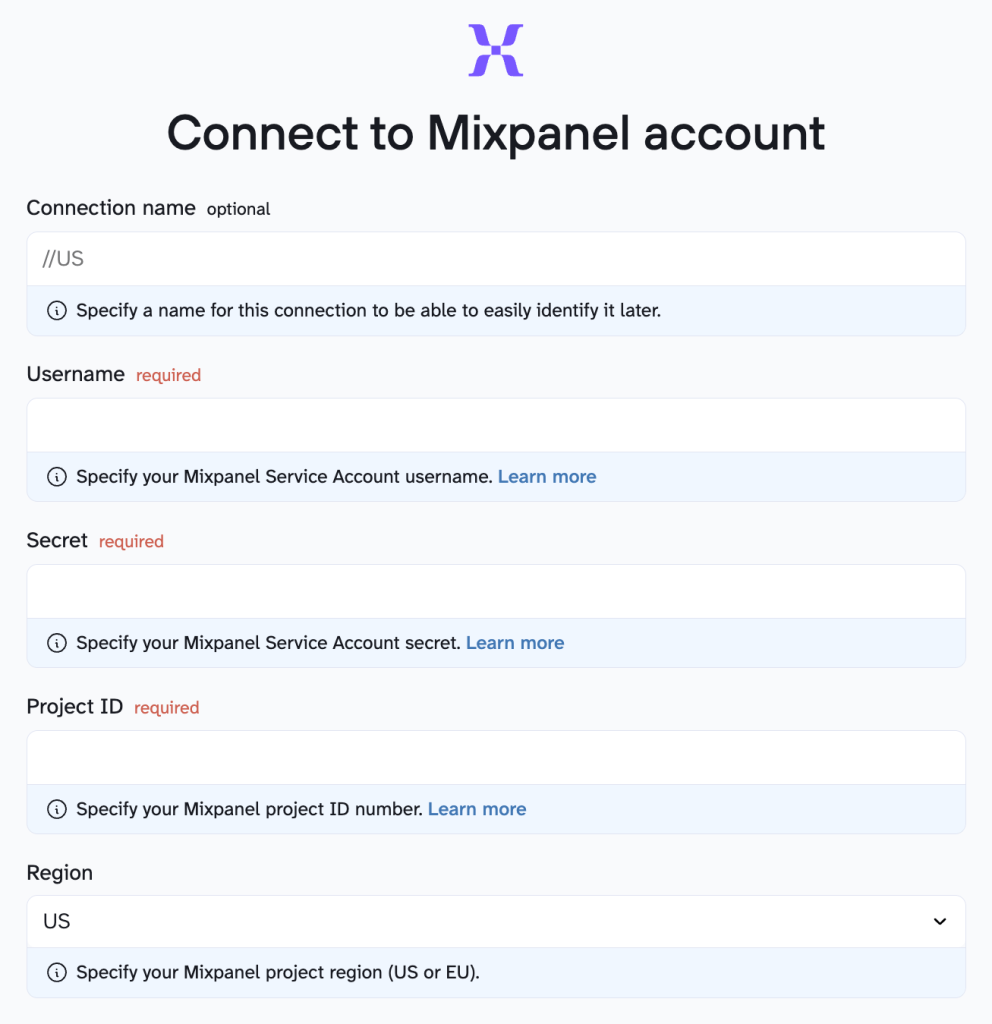Click the chevron on the Region selector
The width and height of the screenshot is (992, 1024).
(x=939, y=921)
